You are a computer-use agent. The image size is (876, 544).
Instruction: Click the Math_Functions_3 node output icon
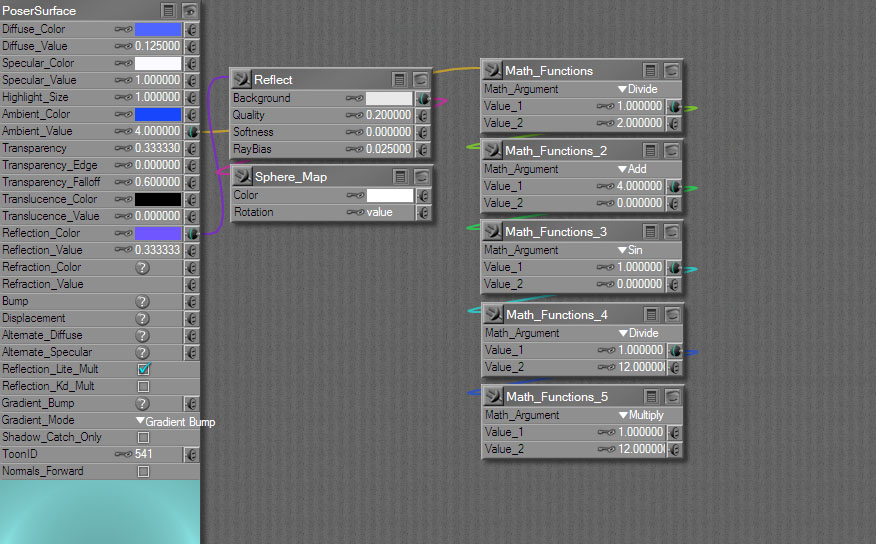coord(493,232)
